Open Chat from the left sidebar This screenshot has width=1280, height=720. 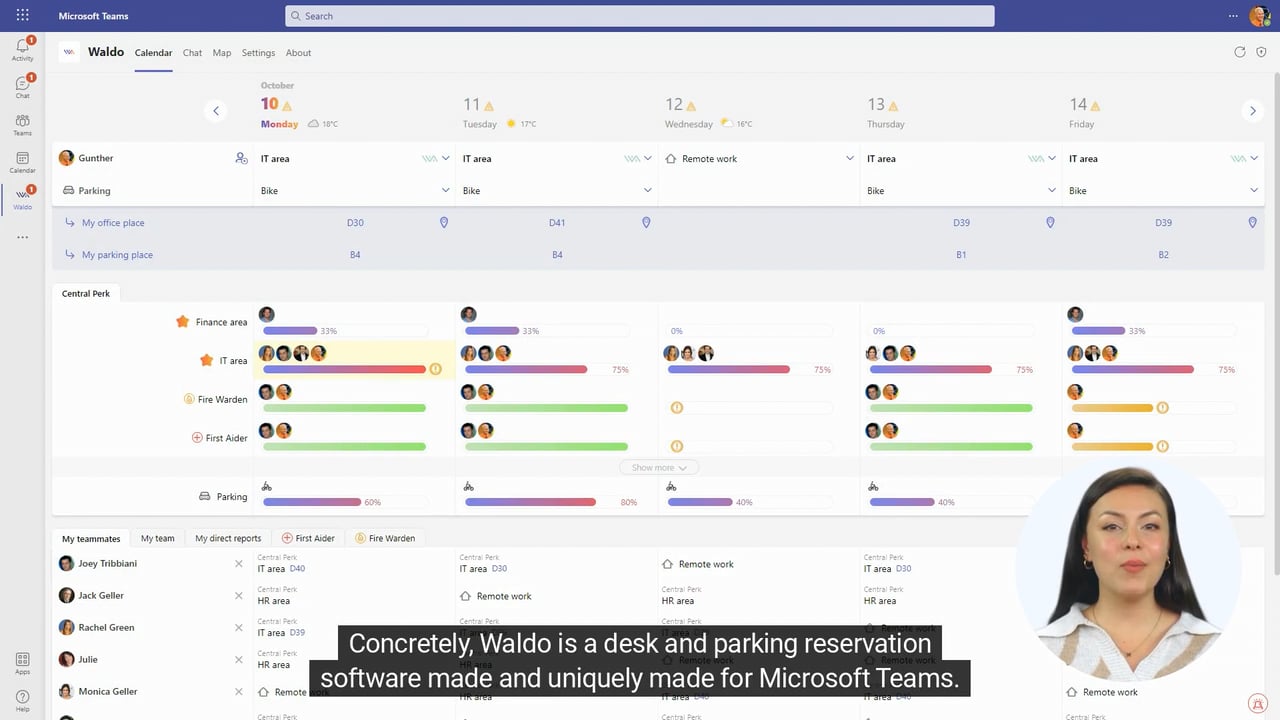click(22, 87)
